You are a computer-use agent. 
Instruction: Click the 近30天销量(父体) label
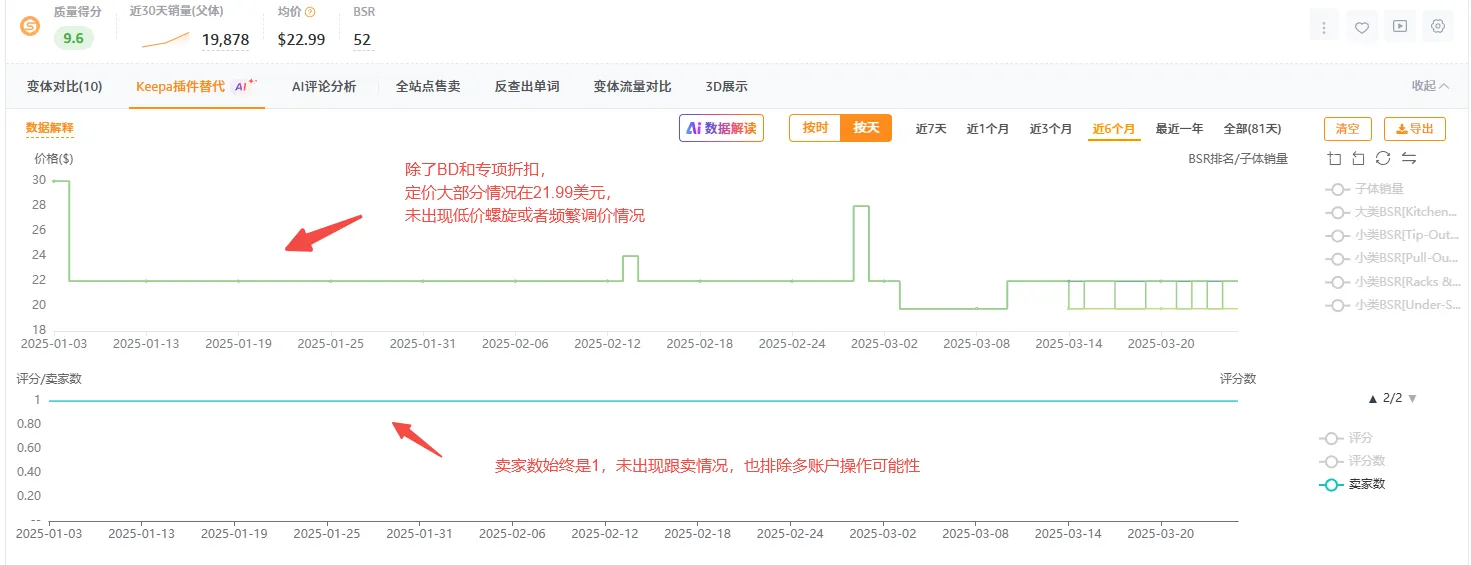[177, 12]
